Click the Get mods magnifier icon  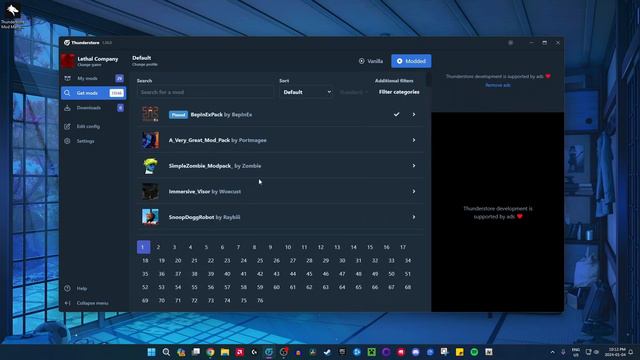[x=67, y=93]
